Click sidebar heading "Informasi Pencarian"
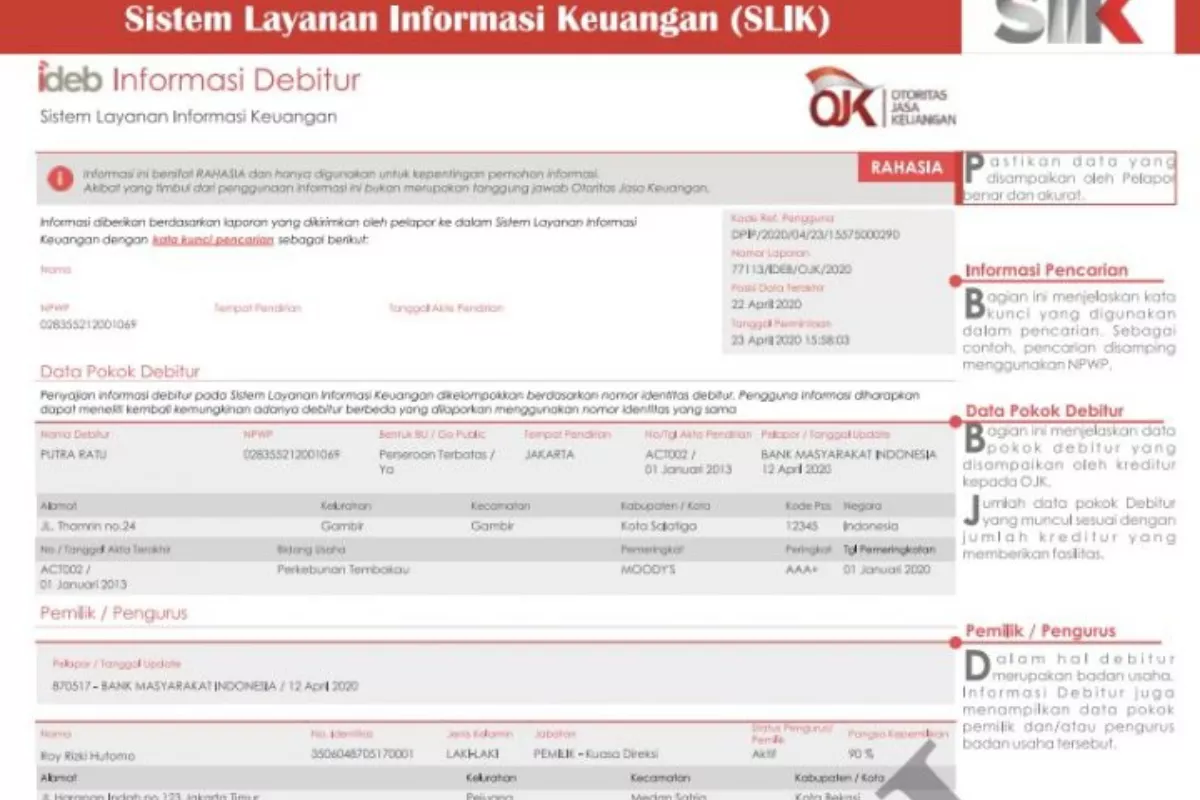The width and height of the screenshot is (1200, 800). point(1046,270)
